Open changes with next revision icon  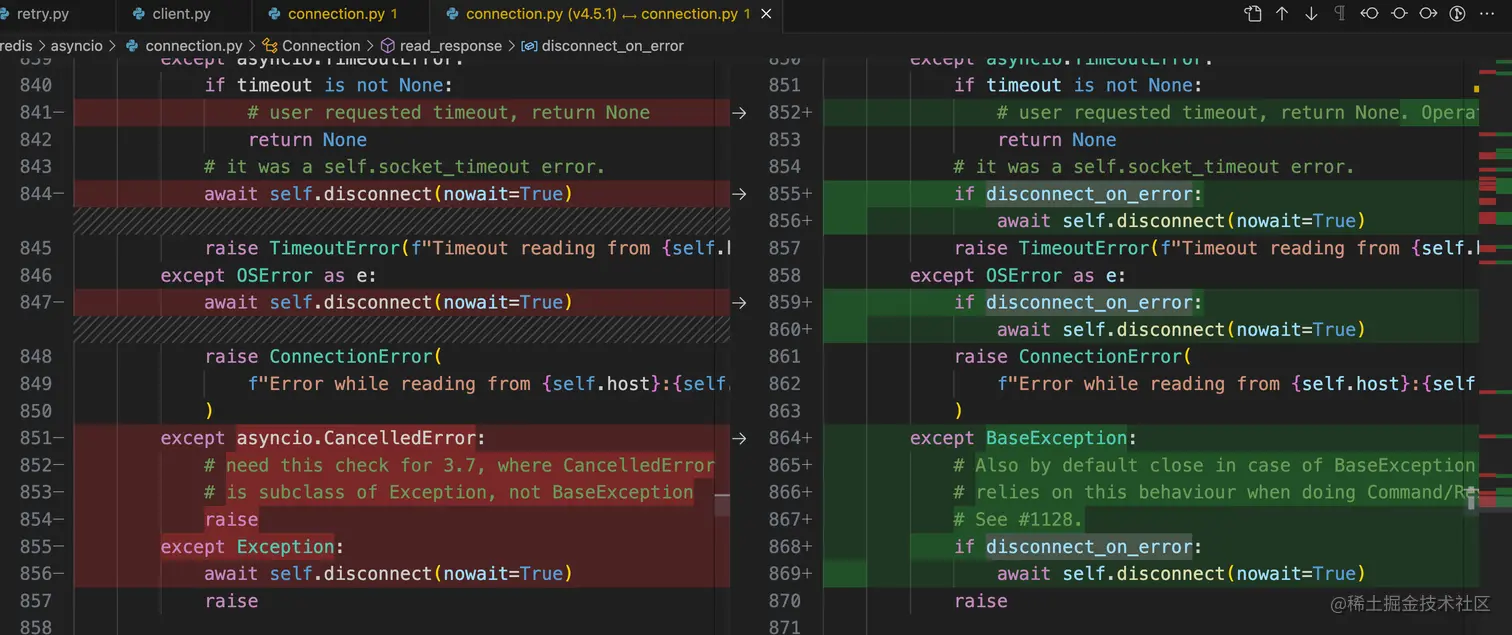[1428, 14]
